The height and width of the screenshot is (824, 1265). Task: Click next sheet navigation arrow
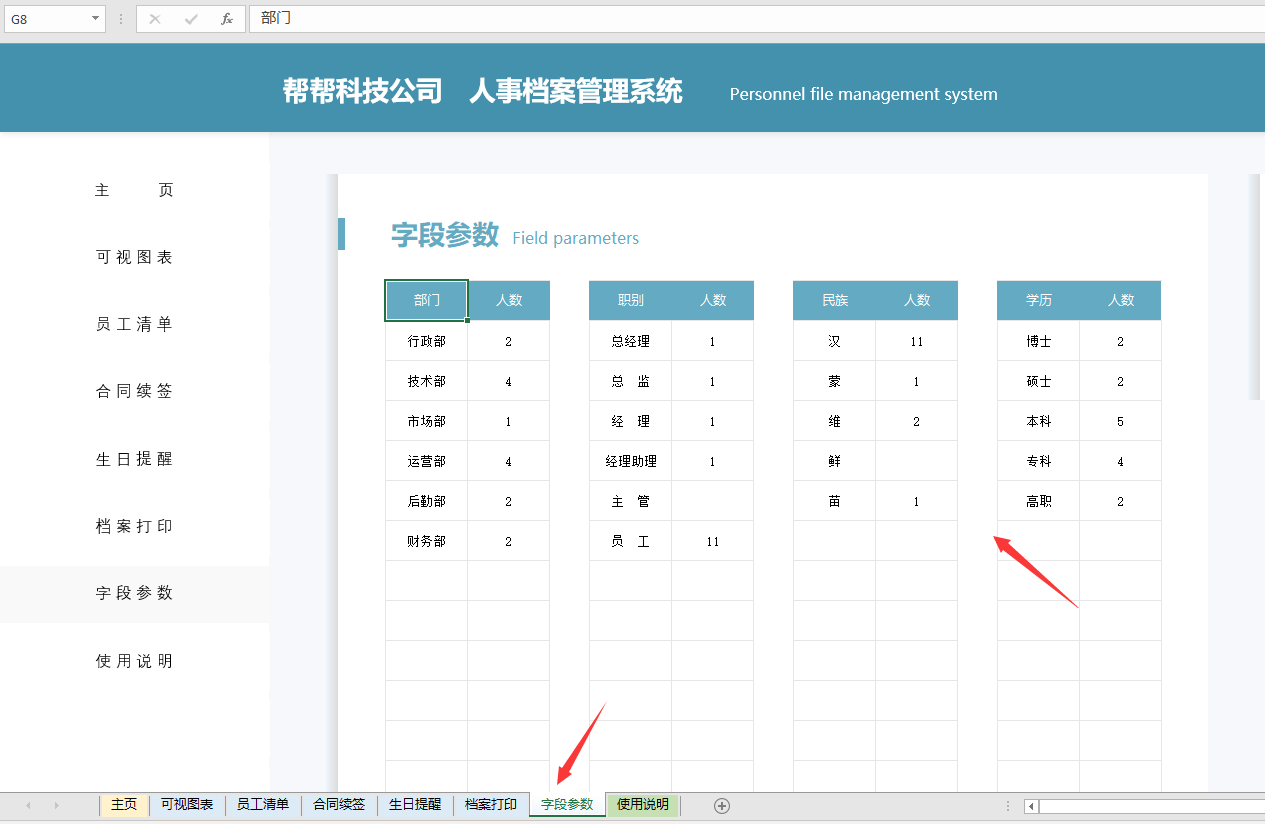click(x=56, y=805)
